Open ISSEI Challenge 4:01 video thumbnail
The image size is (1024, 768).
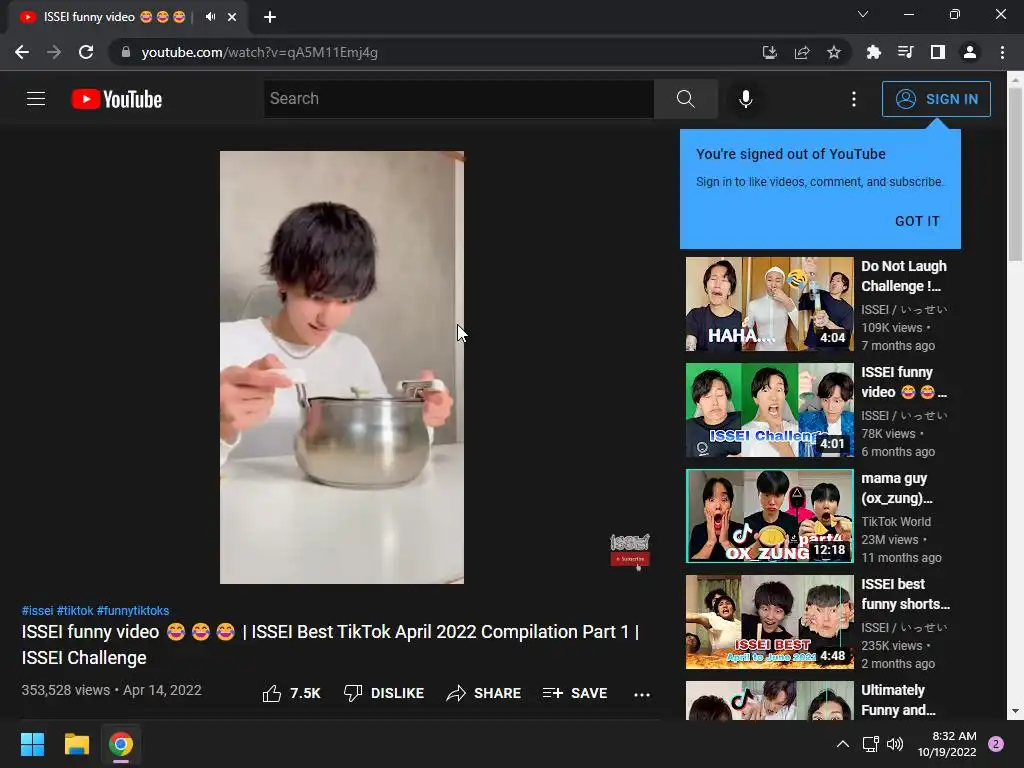click(769, 409)
